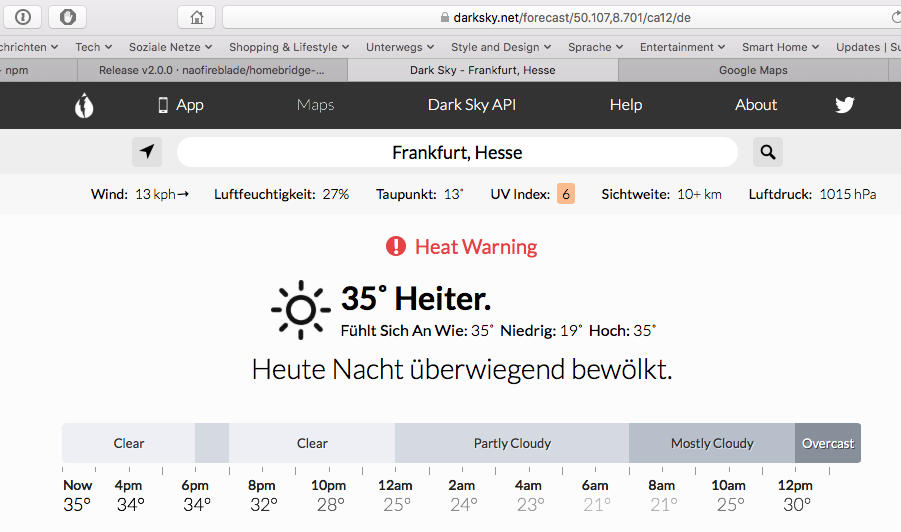Viewport: 901px width, 532px height.
Task: Open the Shopping & Lifestyle bookmarks dropdown
Action: [289, 47]
